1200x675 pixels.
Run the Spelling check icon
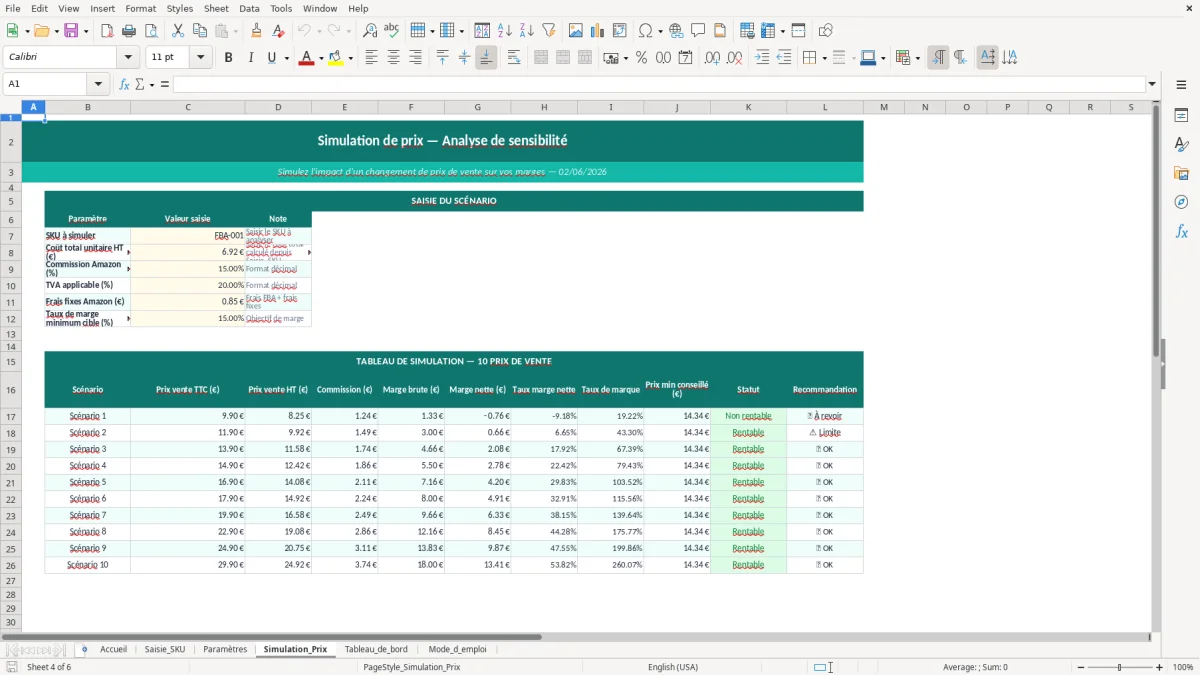click(x=391, y=30)
